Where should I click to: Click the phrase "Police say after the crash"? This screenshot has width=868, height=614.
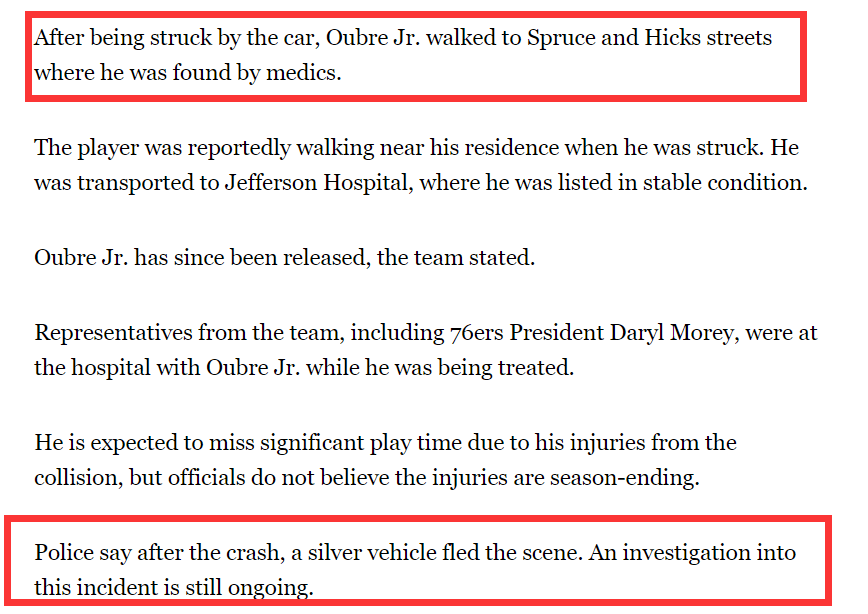159,553
